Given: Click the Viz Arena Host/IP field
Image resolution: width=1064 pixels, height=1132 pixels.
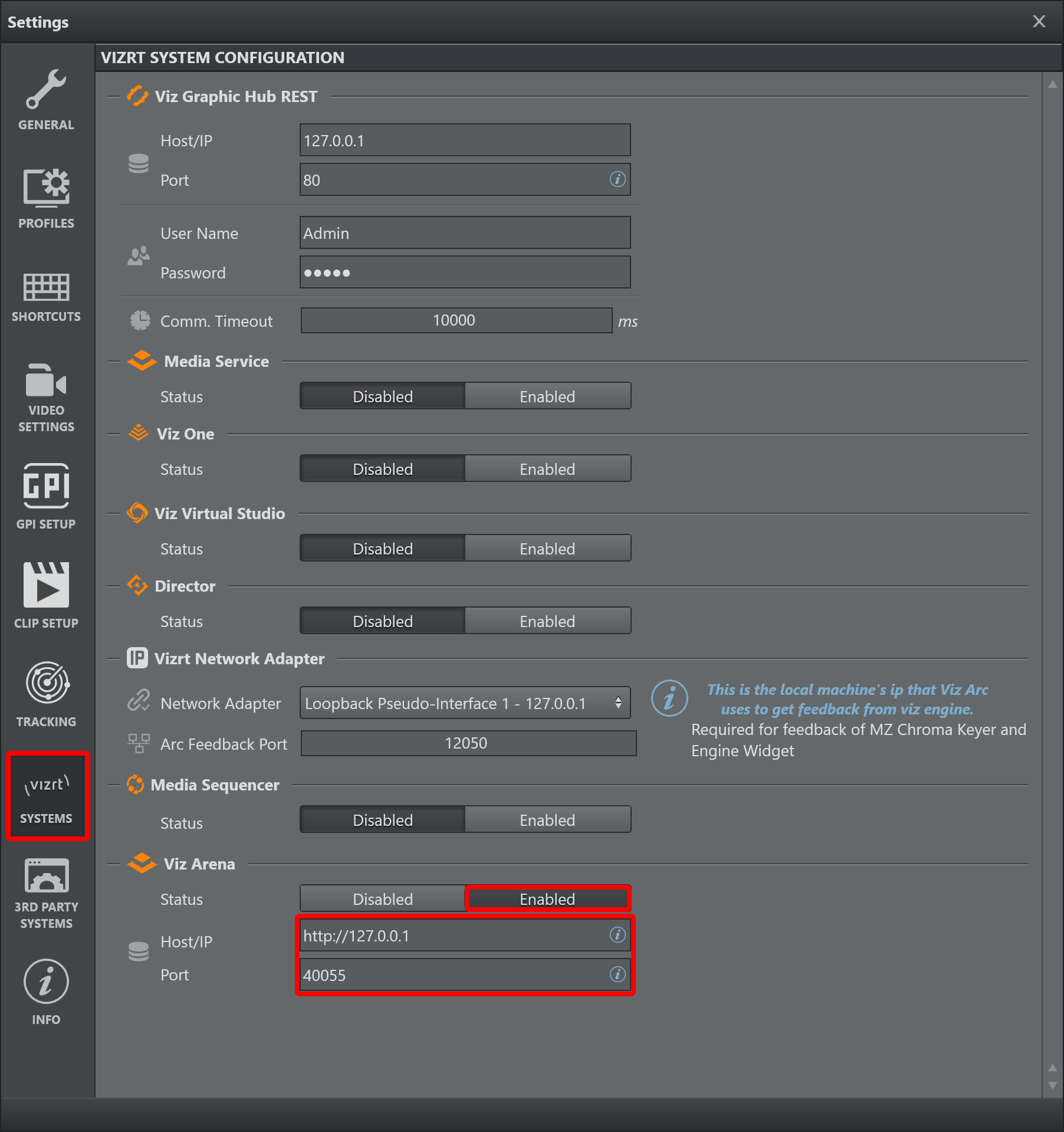Looking at the screenshot, I should (454, 936).
